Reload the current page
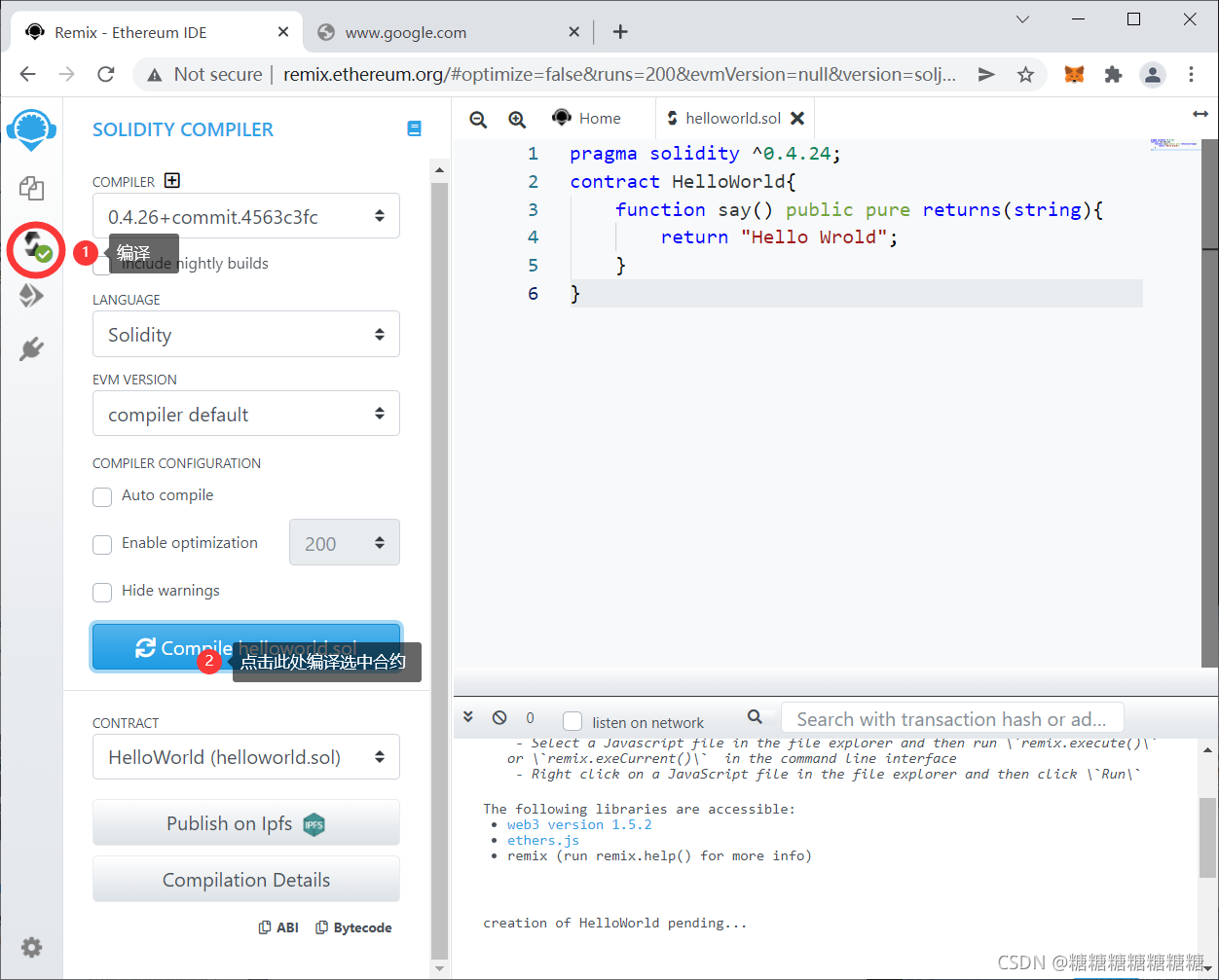The image size is (1219, 980). pos(106,74)
